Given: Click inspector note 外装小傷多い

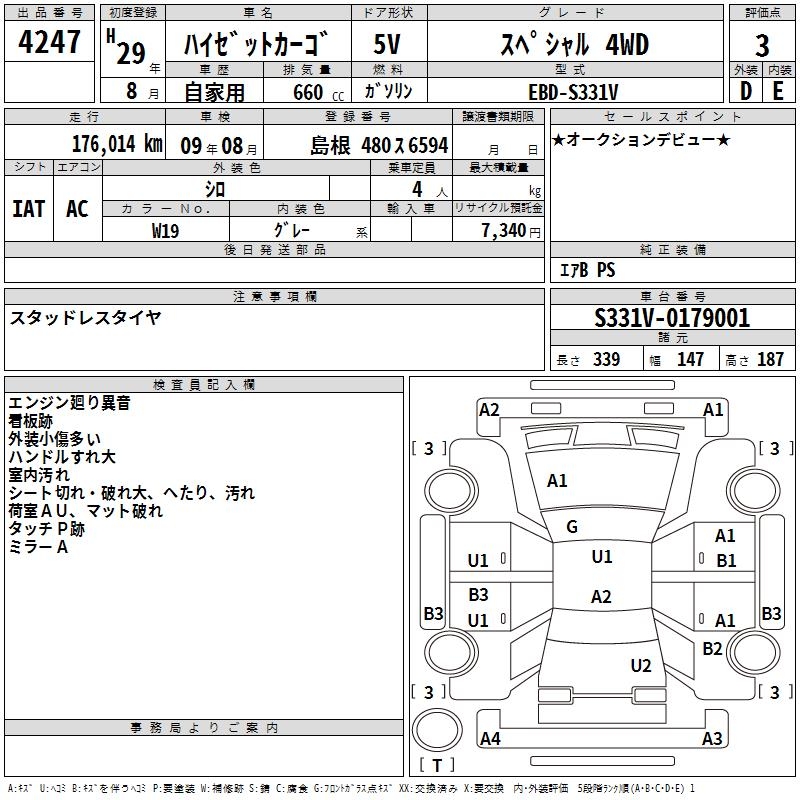Looking at the screenshot, I should tap(55, 439).
